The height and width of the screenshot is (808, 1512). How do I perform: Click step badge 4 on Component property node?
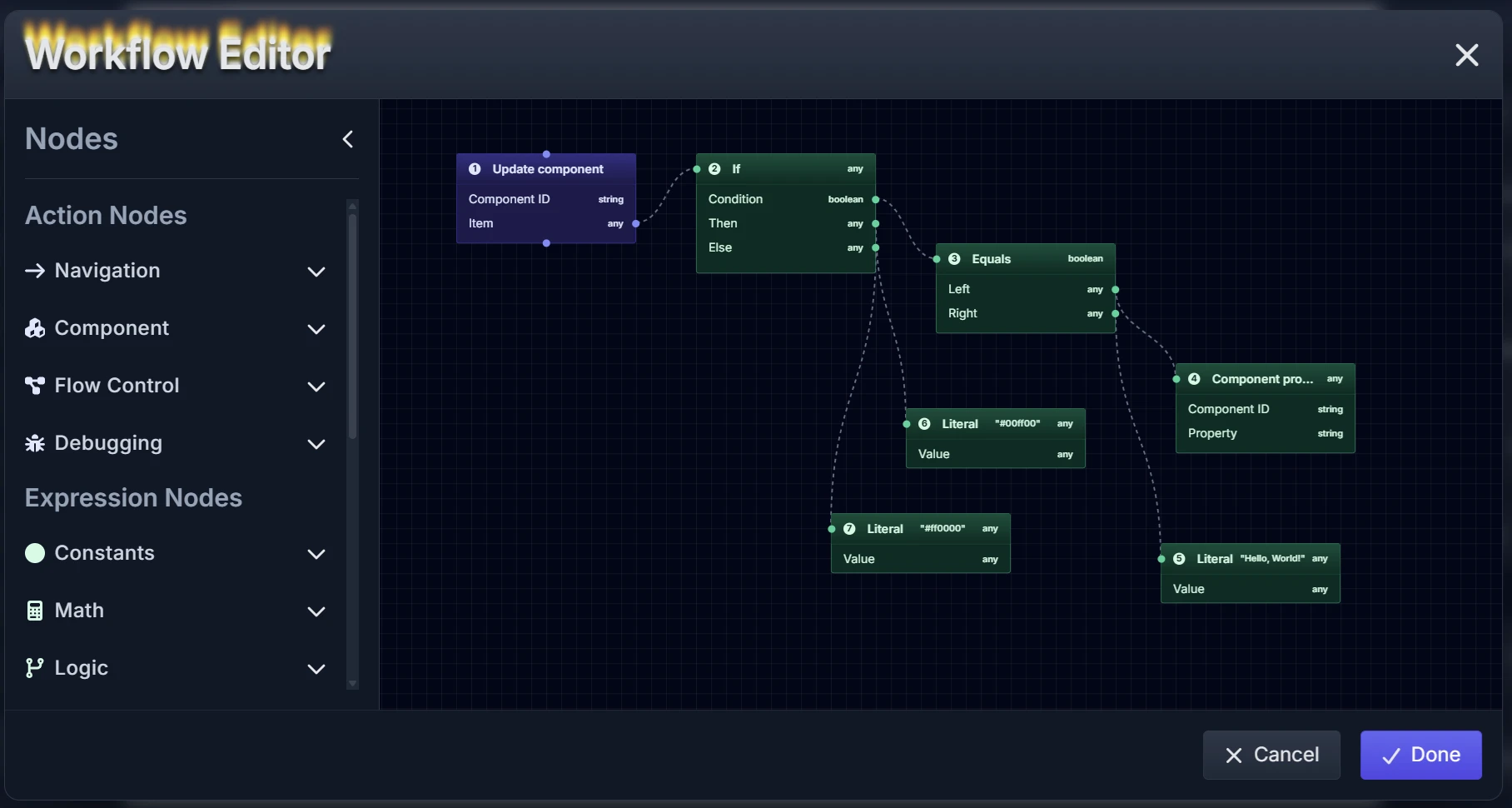tap(1194, 379)
